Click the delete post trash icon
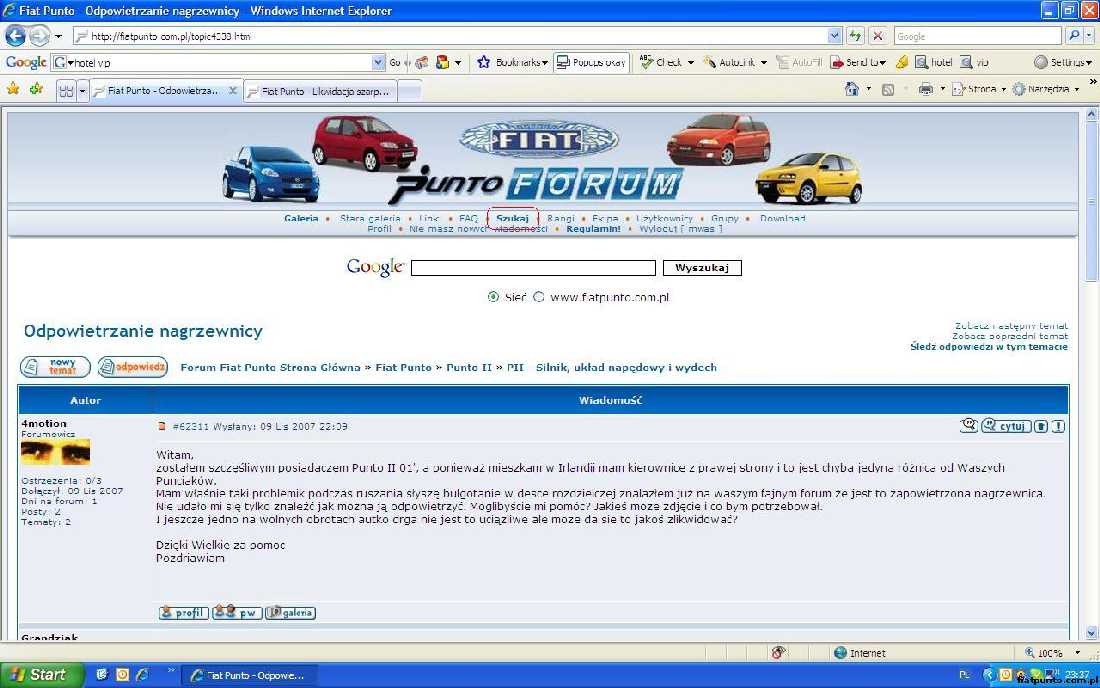The height and width of the screenshot is (688, 1100). 1041,426
